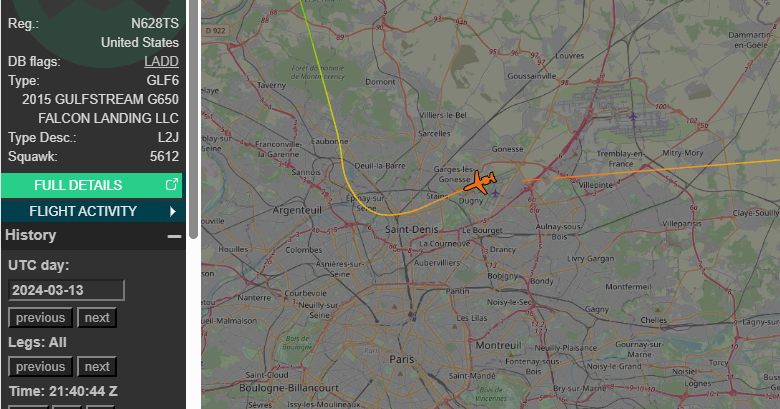Image resolution: width=780 pixels, height=409 pixels.
Task: Focus the UTC day date field
Action: (x=66, y=290)
